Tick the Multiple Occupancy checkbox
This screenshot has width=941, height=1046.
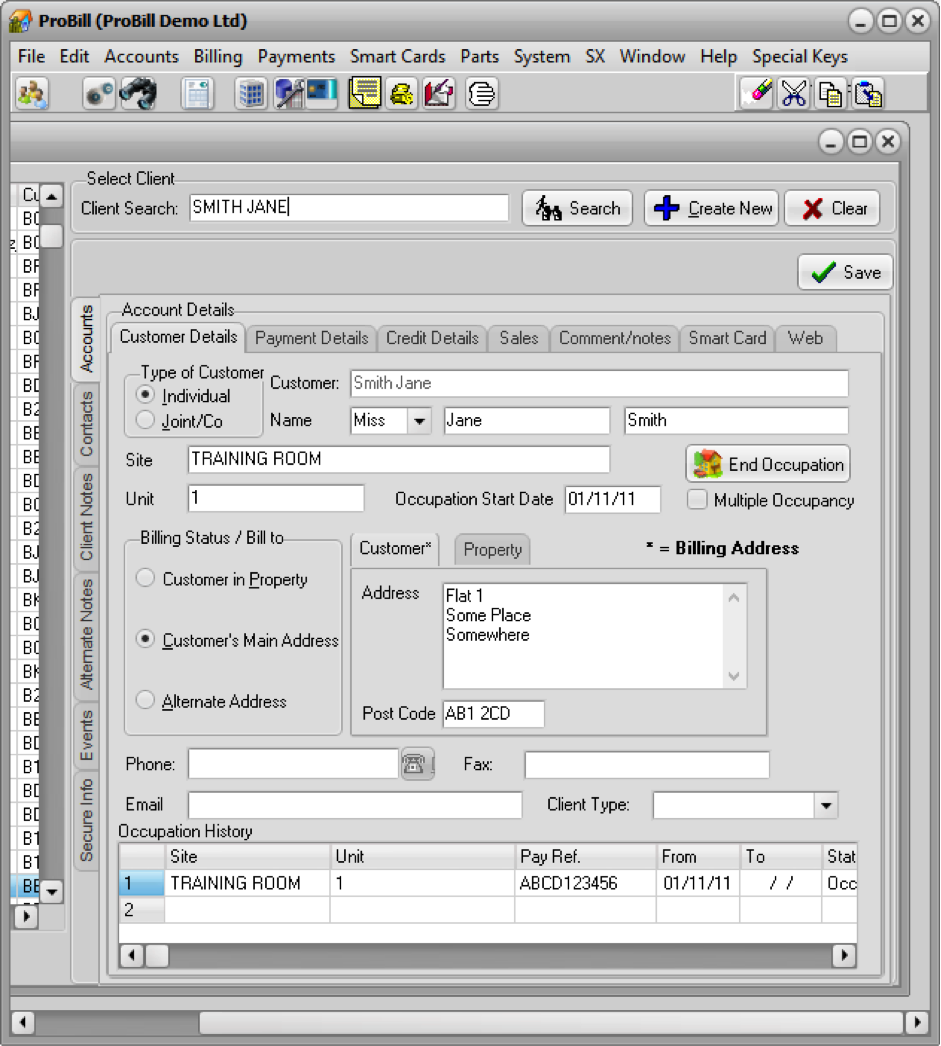(x=697, y=500)
